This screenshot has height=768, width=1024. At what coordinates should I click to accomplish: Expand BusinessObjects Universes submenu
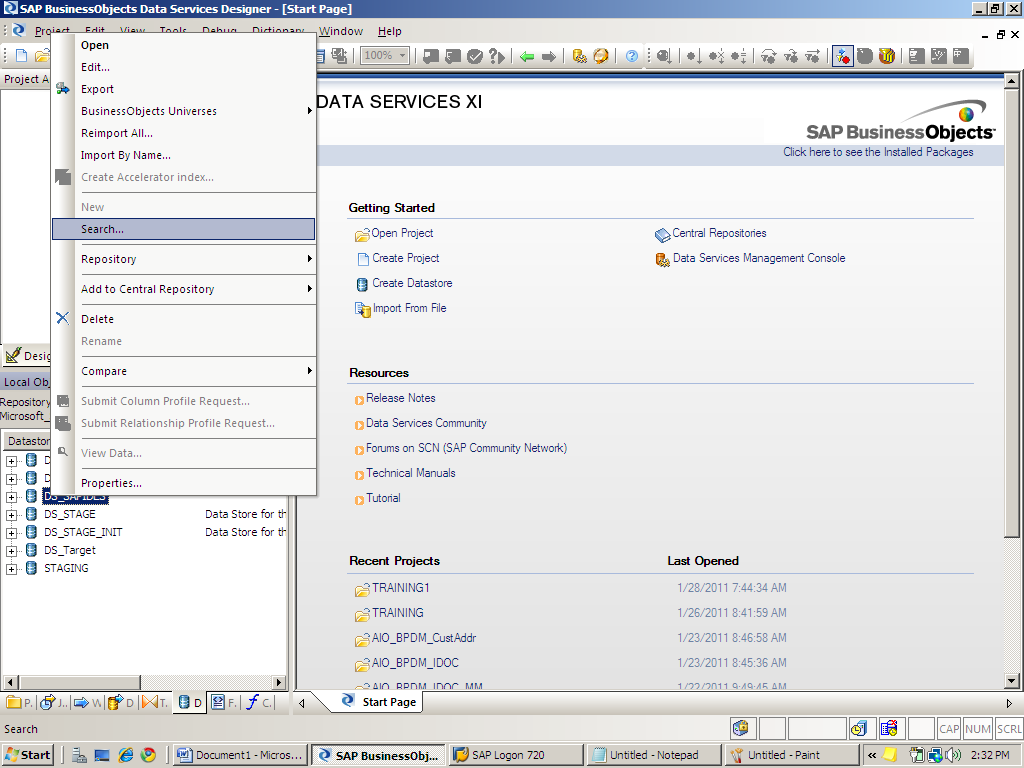pos(184,111)
